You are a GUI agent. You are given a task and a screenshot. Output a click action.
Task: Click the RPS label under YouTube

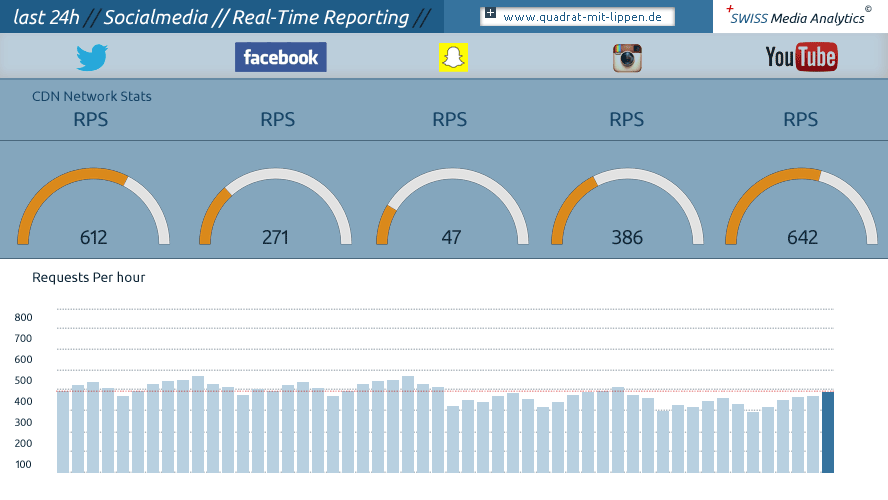click(801, 119)
